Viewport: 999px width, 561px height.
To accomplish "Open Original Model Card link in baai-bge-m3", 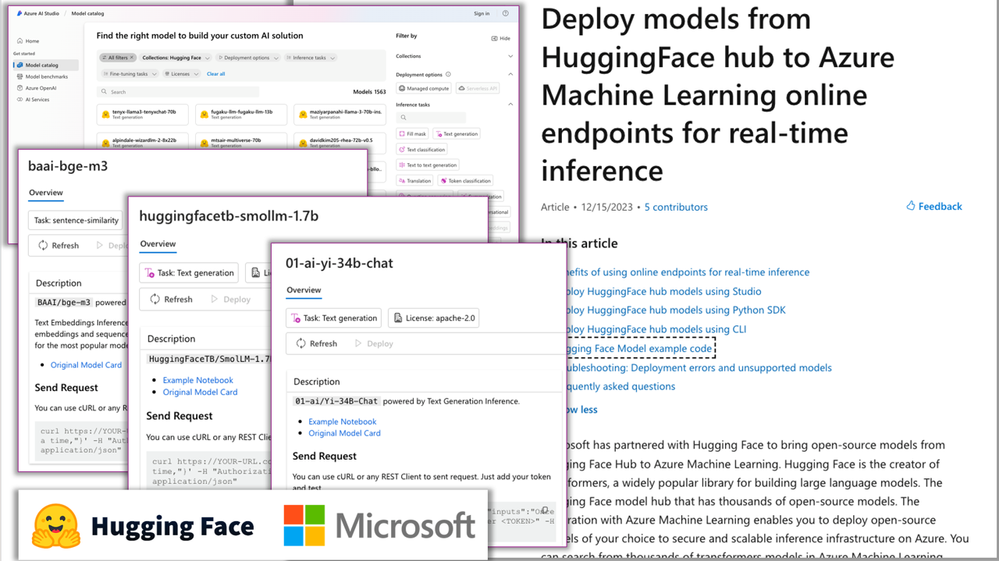I will click(86, 365).
